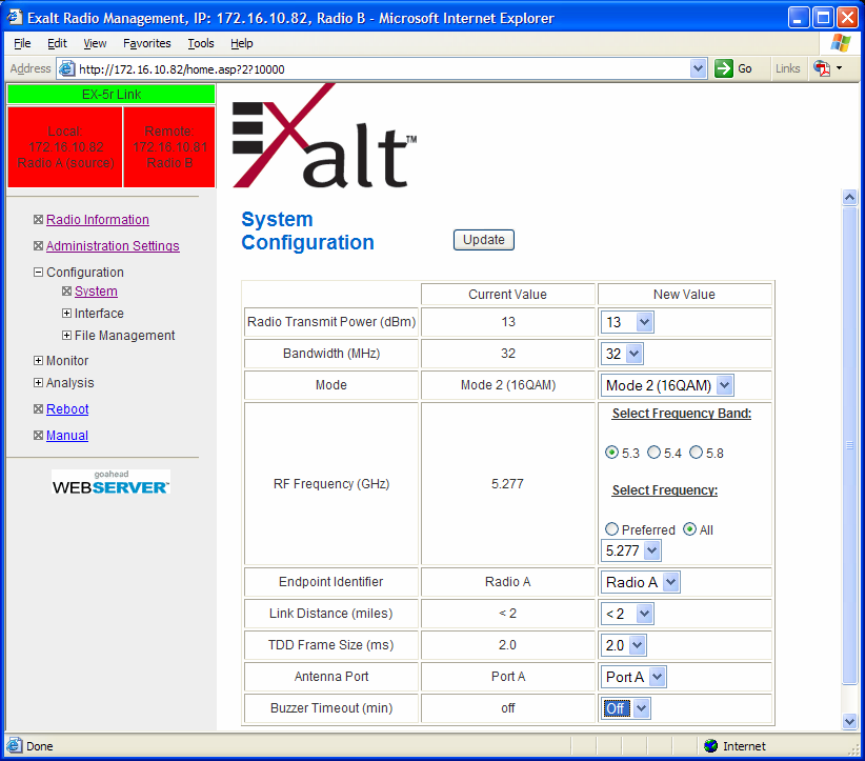Select the 5.8 frequency band
The width and height of the screenshot is (865, 761).
pyautogui.click(x=696, y=453)
